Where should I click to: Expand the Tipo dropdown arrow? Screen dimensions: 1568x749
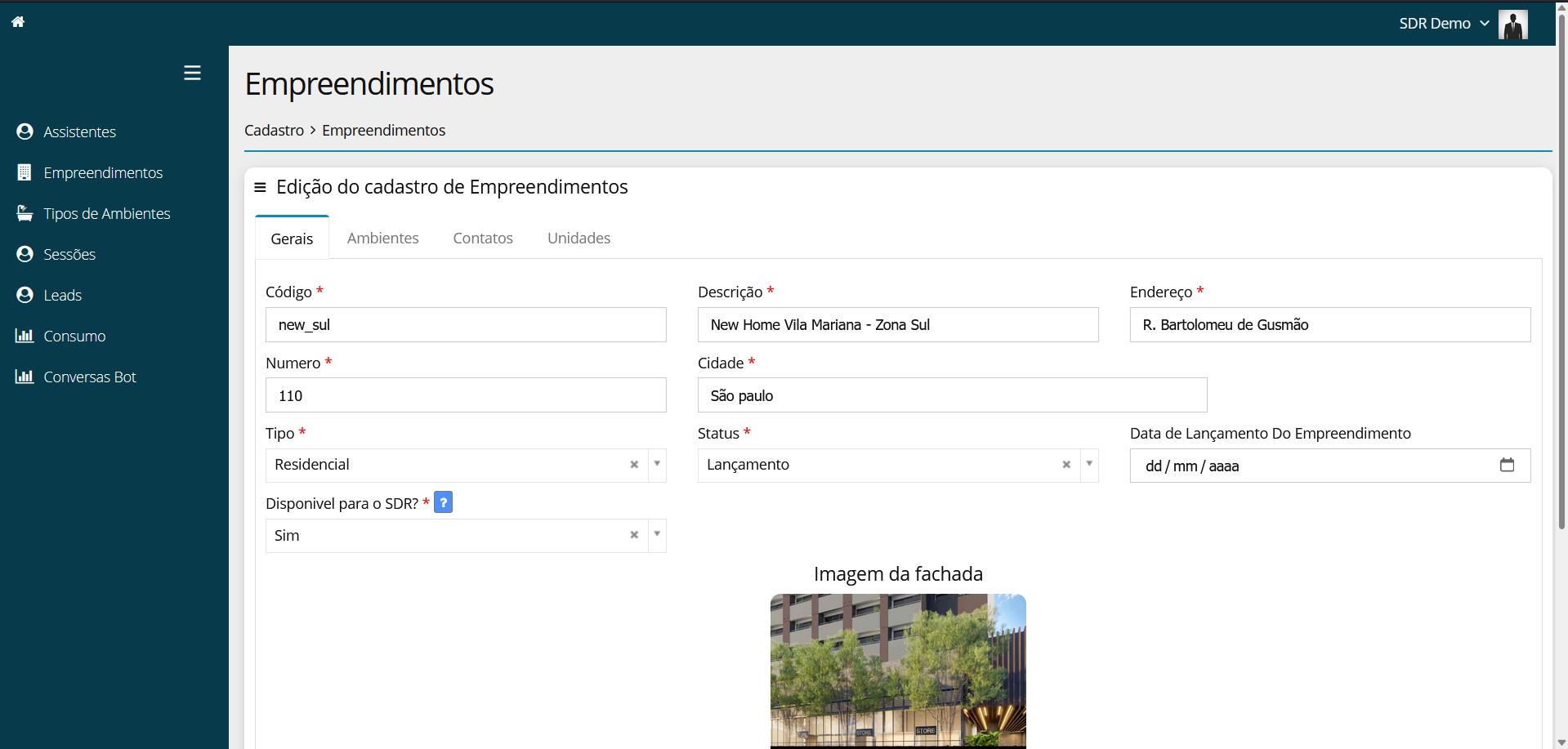657,464
